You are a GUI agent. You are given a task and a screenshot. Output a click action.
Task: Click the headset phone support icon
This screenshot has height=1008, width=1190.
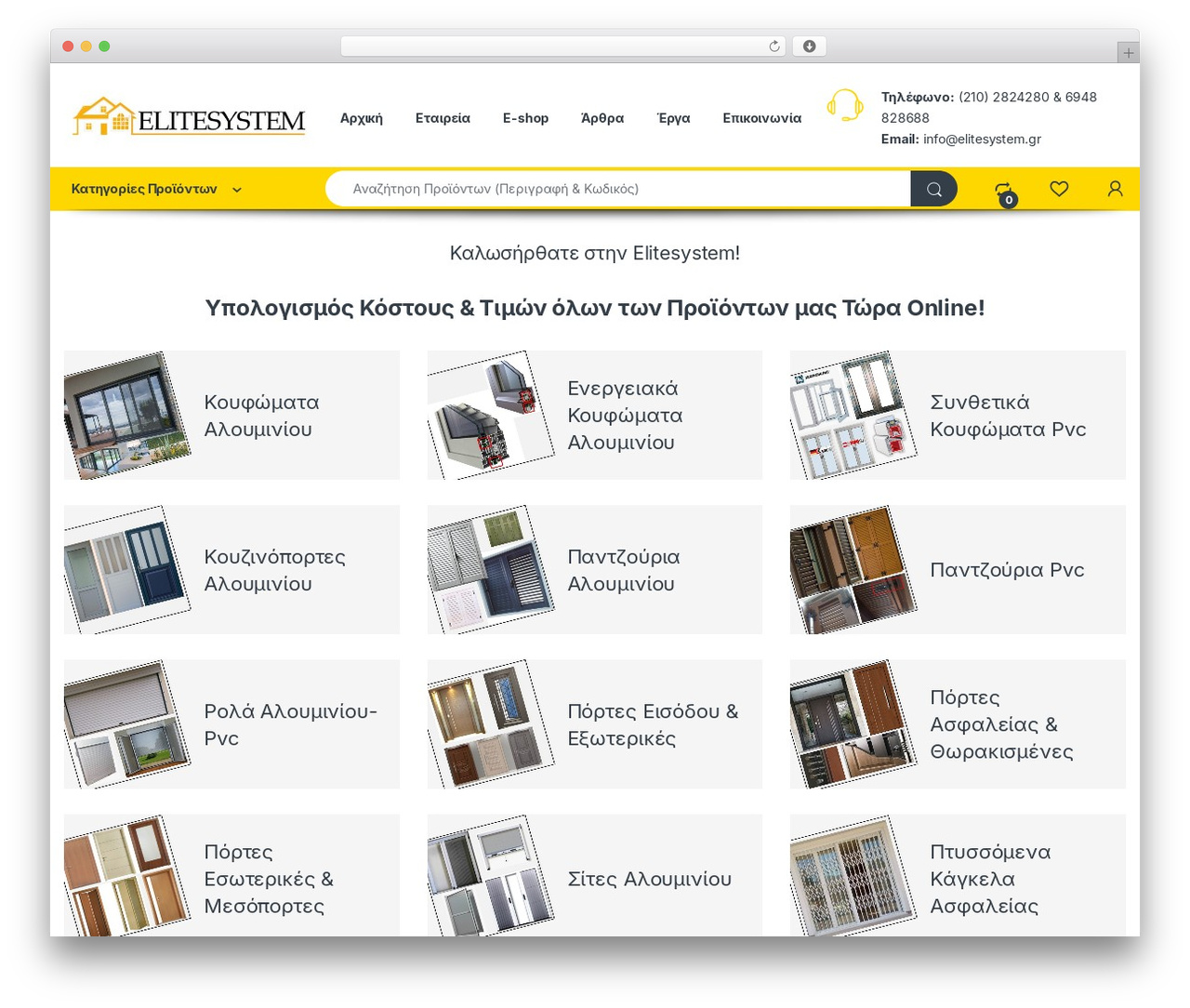point(845,105)
